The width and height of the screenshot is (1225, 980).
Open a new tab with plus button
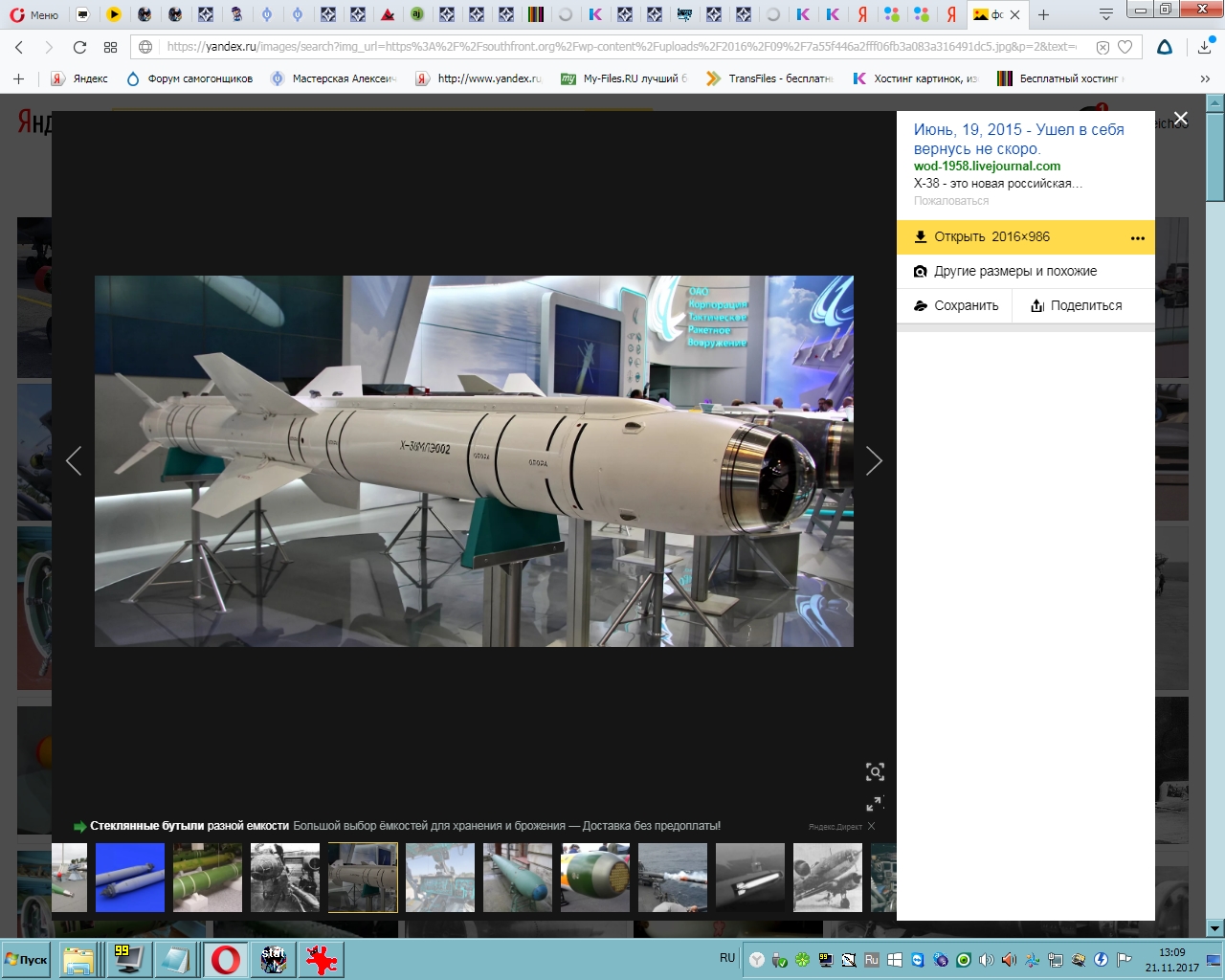click(x=1043, y=14)
